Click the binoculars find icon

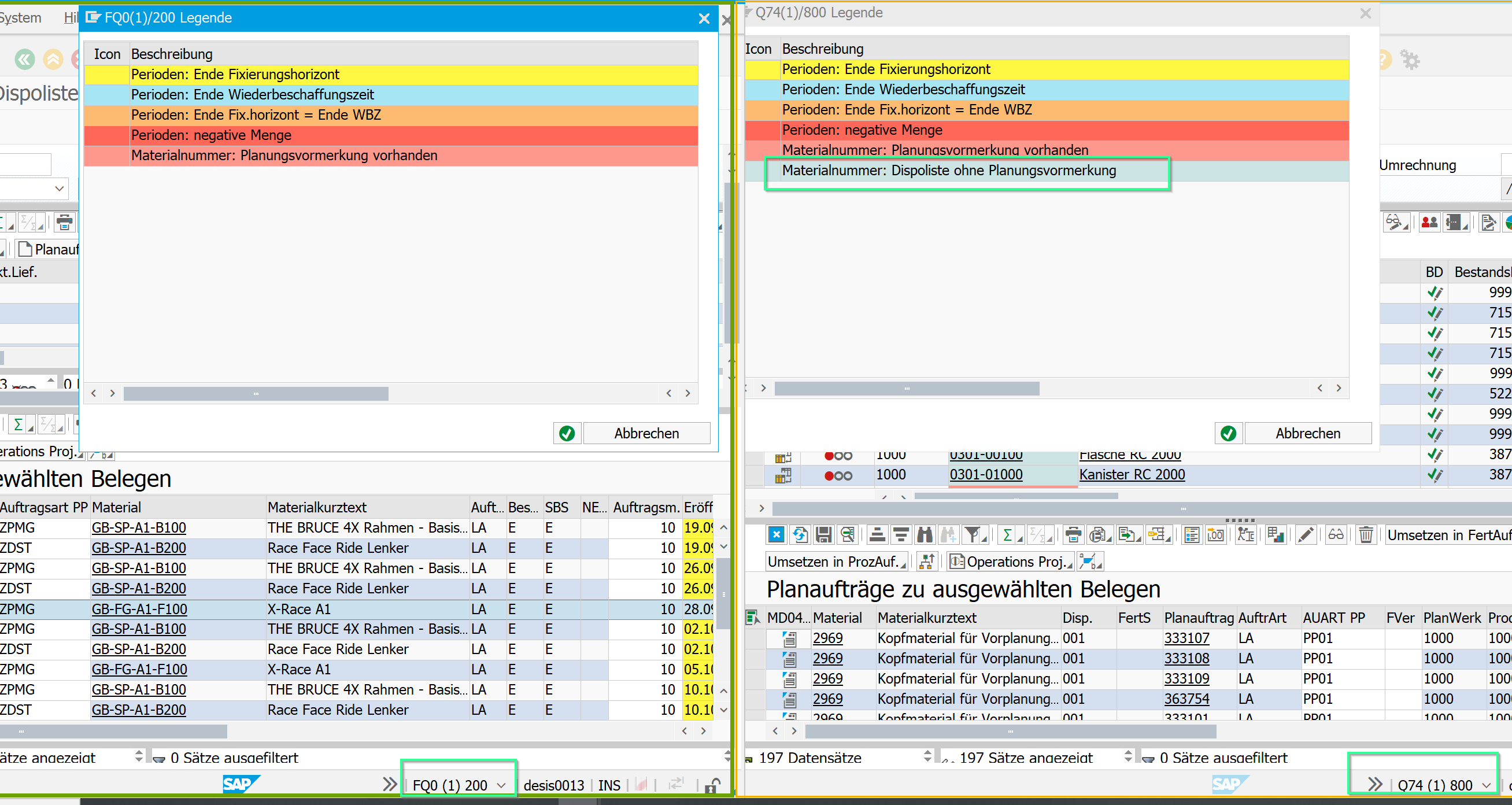pos(925,535)
